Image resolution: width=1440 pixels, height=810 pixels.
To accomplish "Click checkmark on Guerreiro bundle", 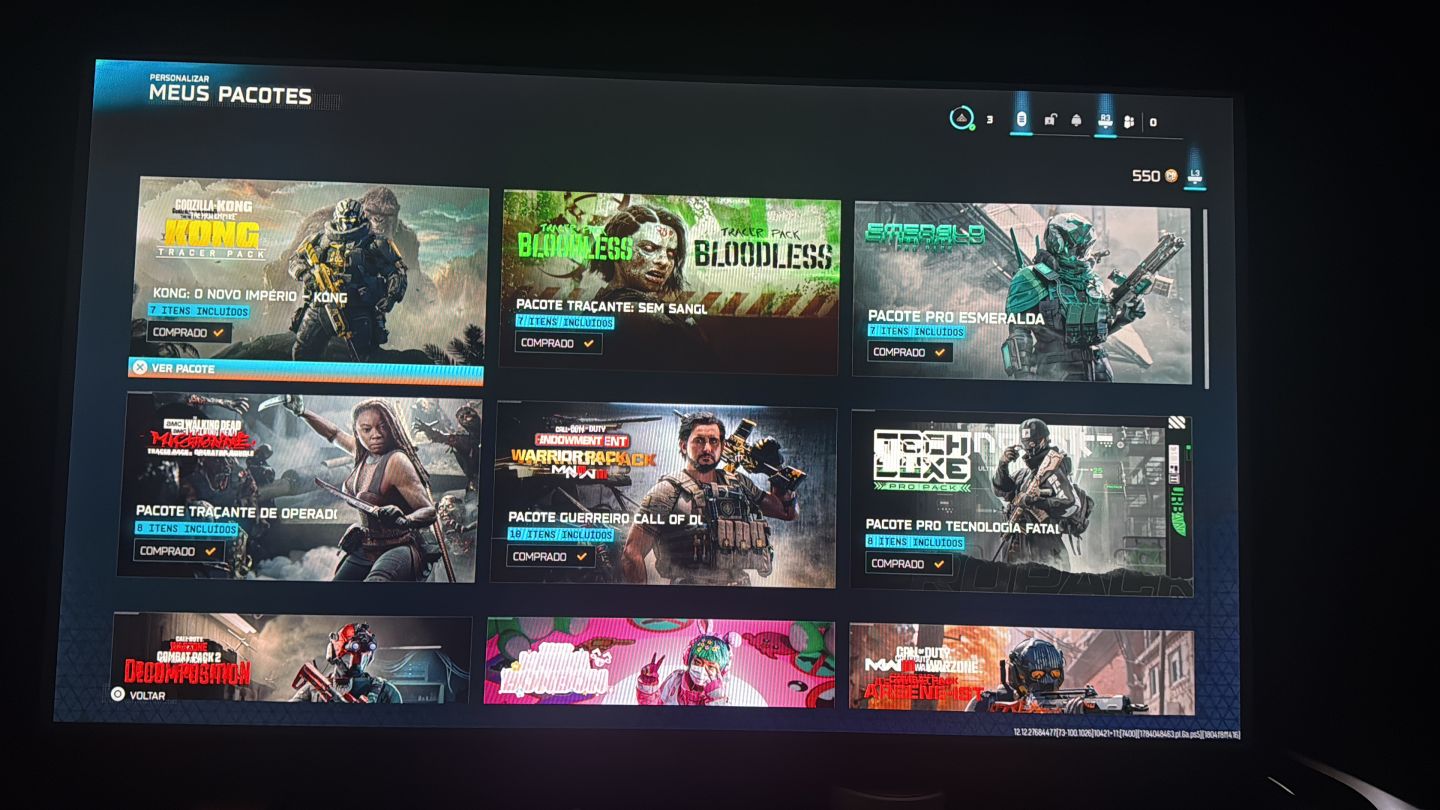I will [x=582, y=556].
